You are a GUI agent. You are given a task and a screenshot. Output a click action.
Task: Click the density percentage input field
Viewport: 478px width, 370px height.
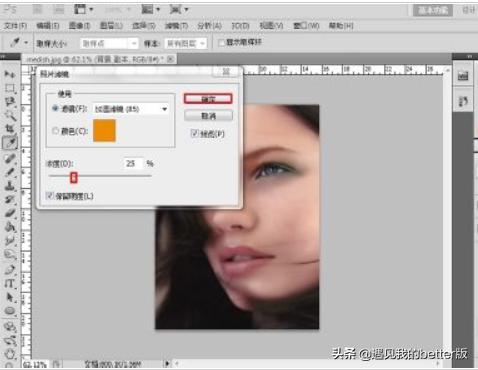pyautogui.click(x=134, y=163)
